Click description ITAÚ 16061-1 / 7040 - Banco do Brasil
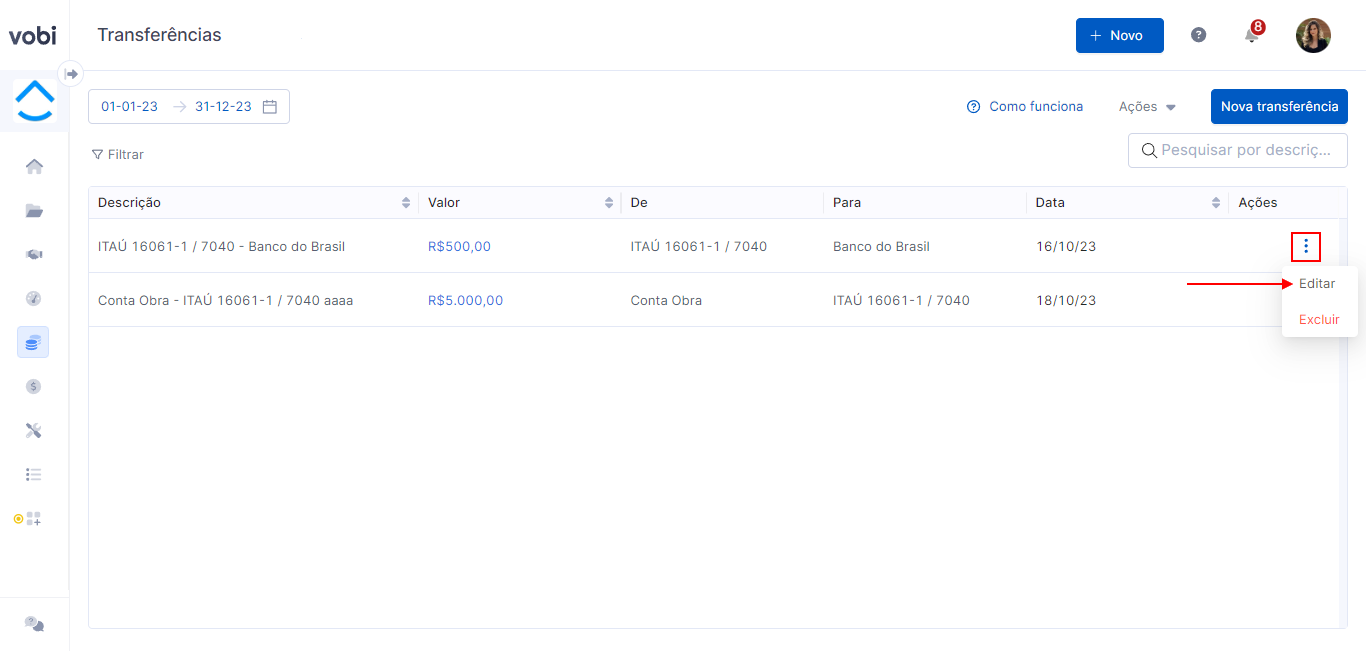Screen dimensions: 1367x652 coord(221,246)
